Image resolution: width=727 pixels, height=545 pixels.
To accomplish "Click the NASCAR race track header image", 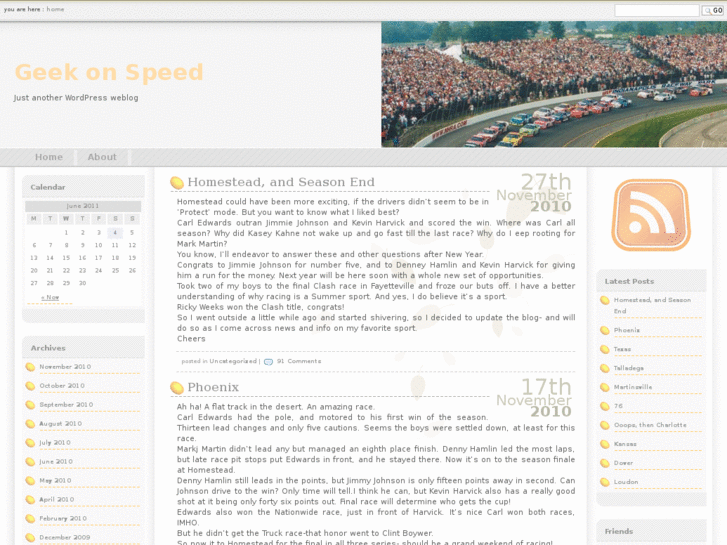I will (554, 84).
